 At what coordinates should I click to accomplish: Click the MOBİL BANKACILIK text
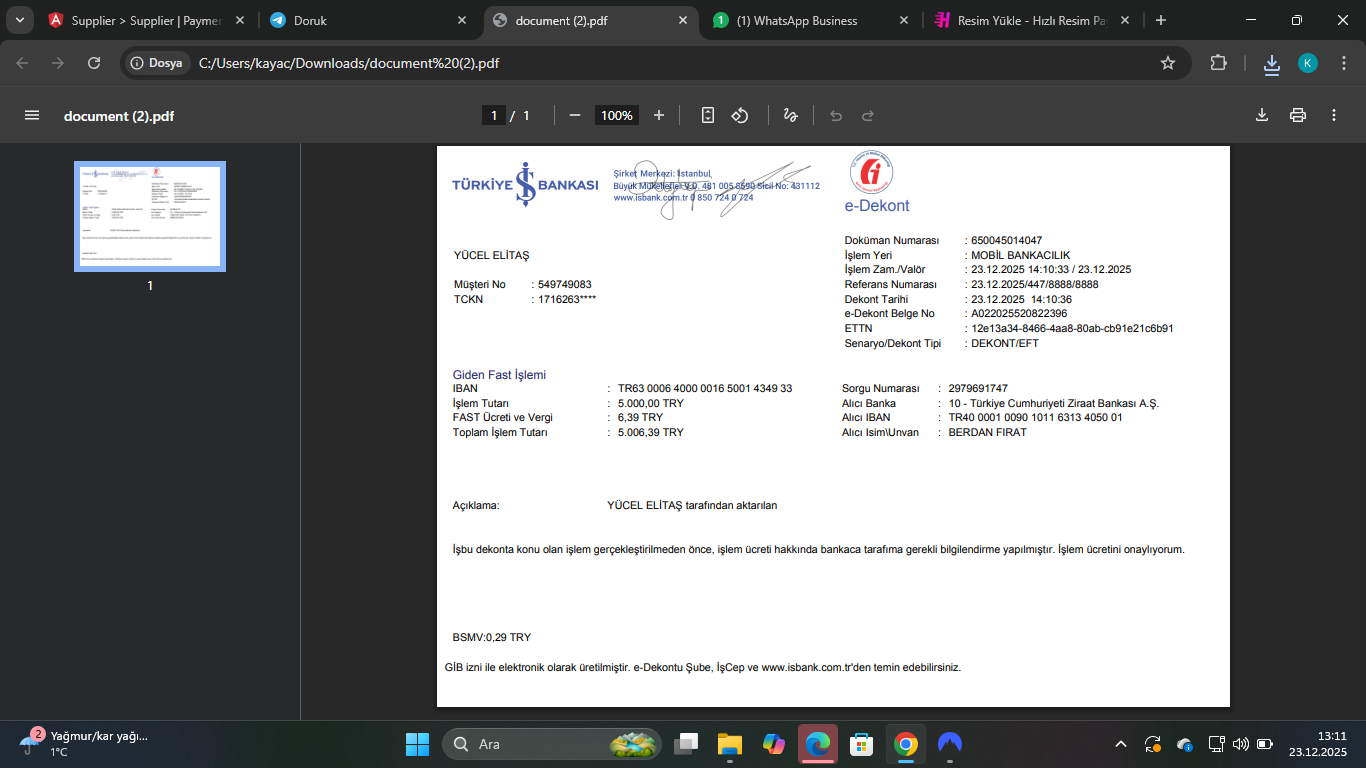pos(1020,256)
